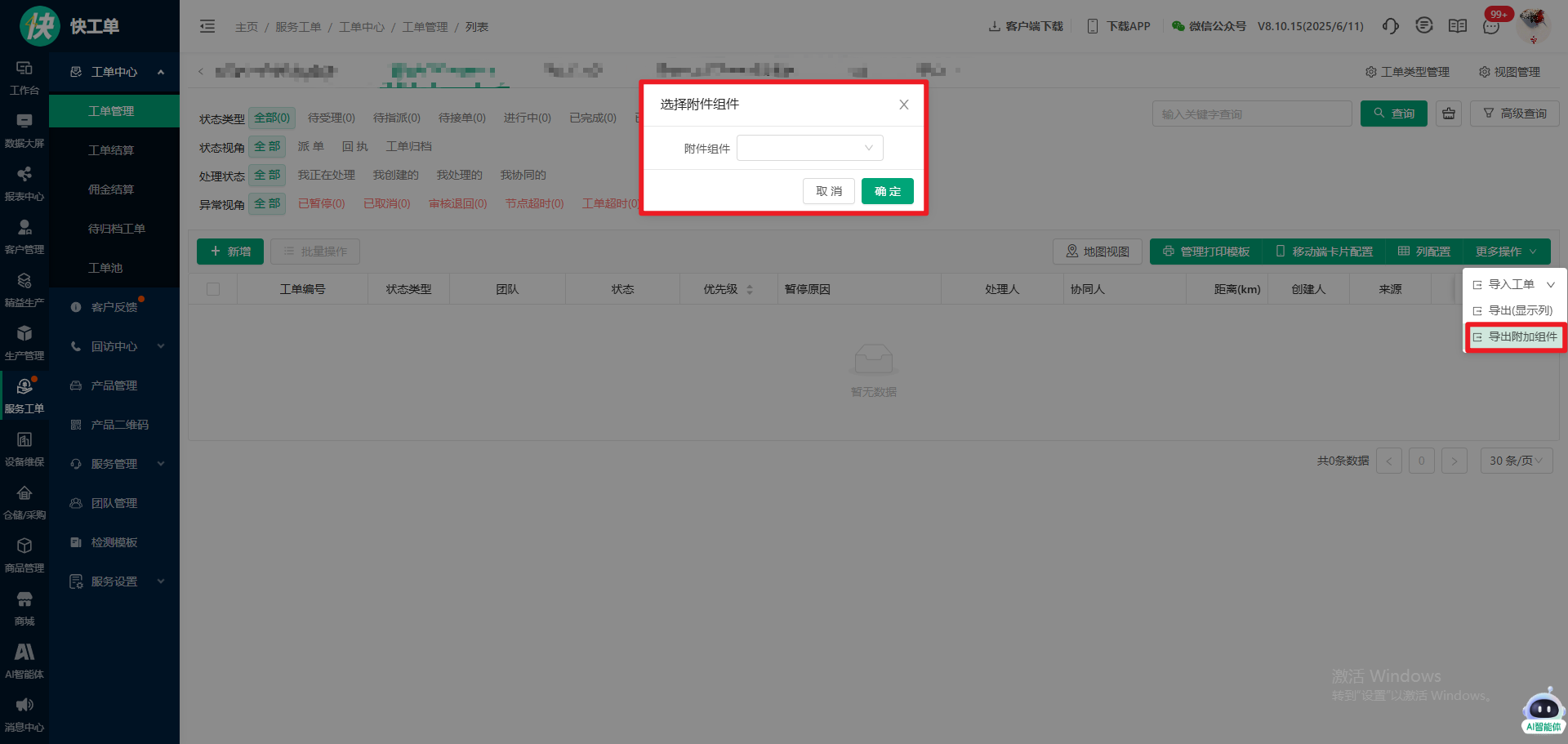The height and width of the screenshot is (744, 1568).
Task: Open the help book icon in header
Action: (x=1458, y=26)
